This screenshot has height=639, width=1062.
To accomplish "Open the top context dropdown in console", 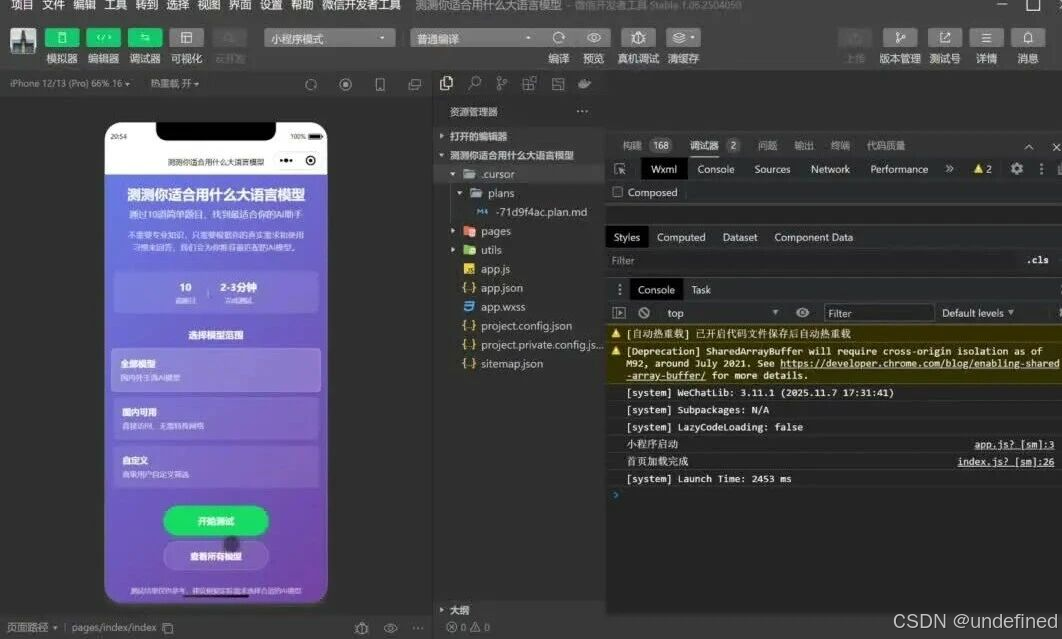I will tap(722, 313).
